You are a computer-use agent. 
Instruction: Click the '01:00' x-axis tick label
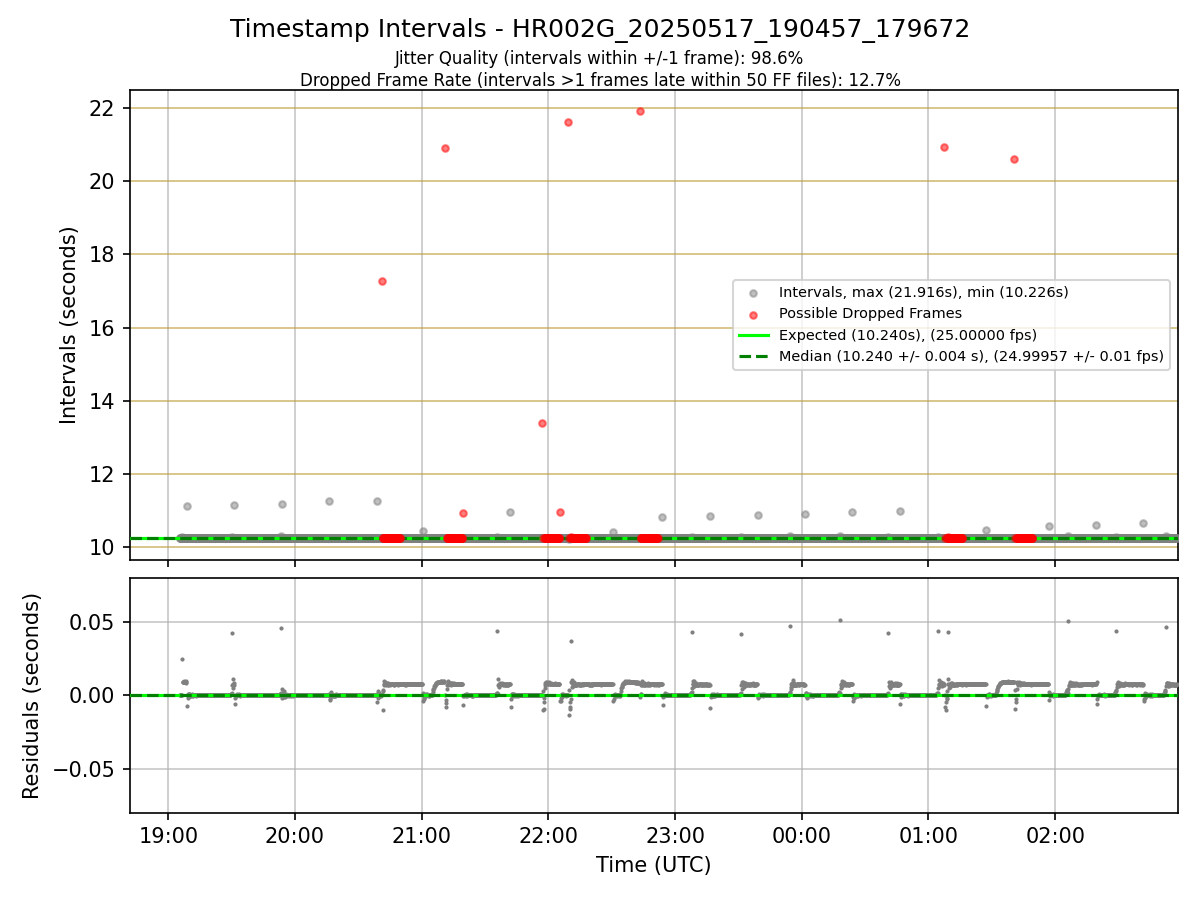pyautogui.click(x=929, y=836)
